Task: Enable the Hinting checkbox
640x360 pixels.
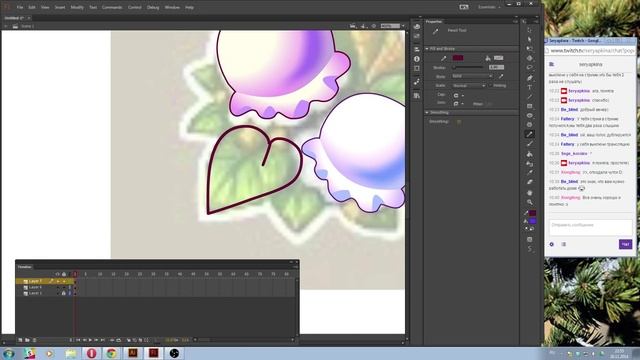Action: point(491,86)
